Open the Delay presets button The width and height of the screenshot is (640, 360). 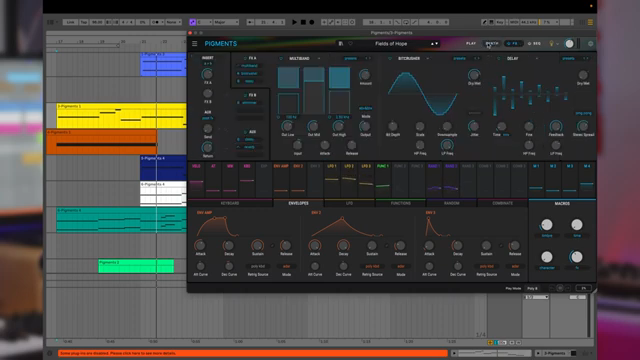click(569, 58)
